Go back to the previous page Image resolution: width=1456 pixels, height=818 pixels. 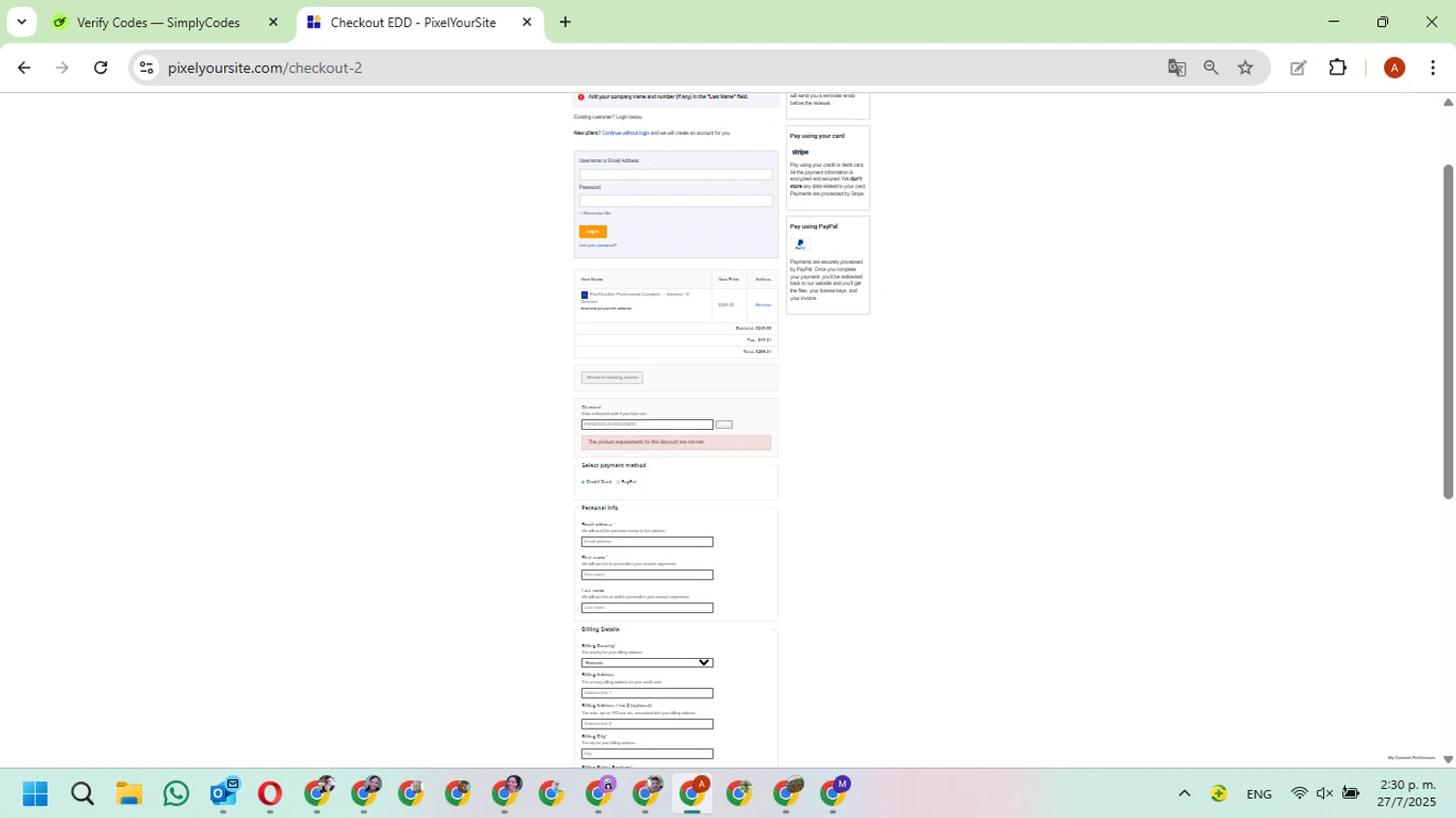[x=24, y=68]
